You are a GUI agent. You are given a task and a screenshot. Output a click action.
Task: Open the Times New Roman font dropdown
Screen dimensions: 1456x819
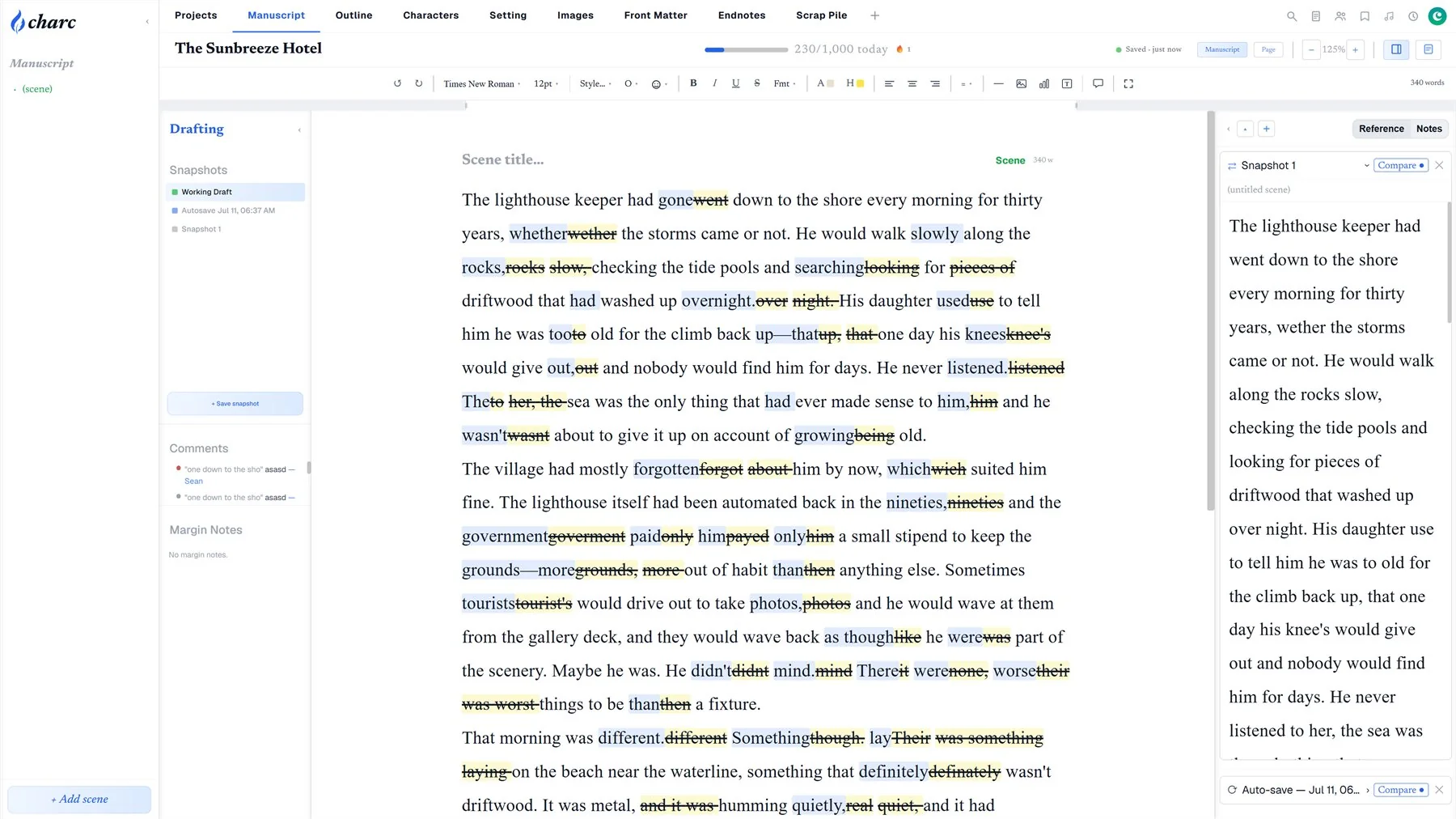click(481, 83)
